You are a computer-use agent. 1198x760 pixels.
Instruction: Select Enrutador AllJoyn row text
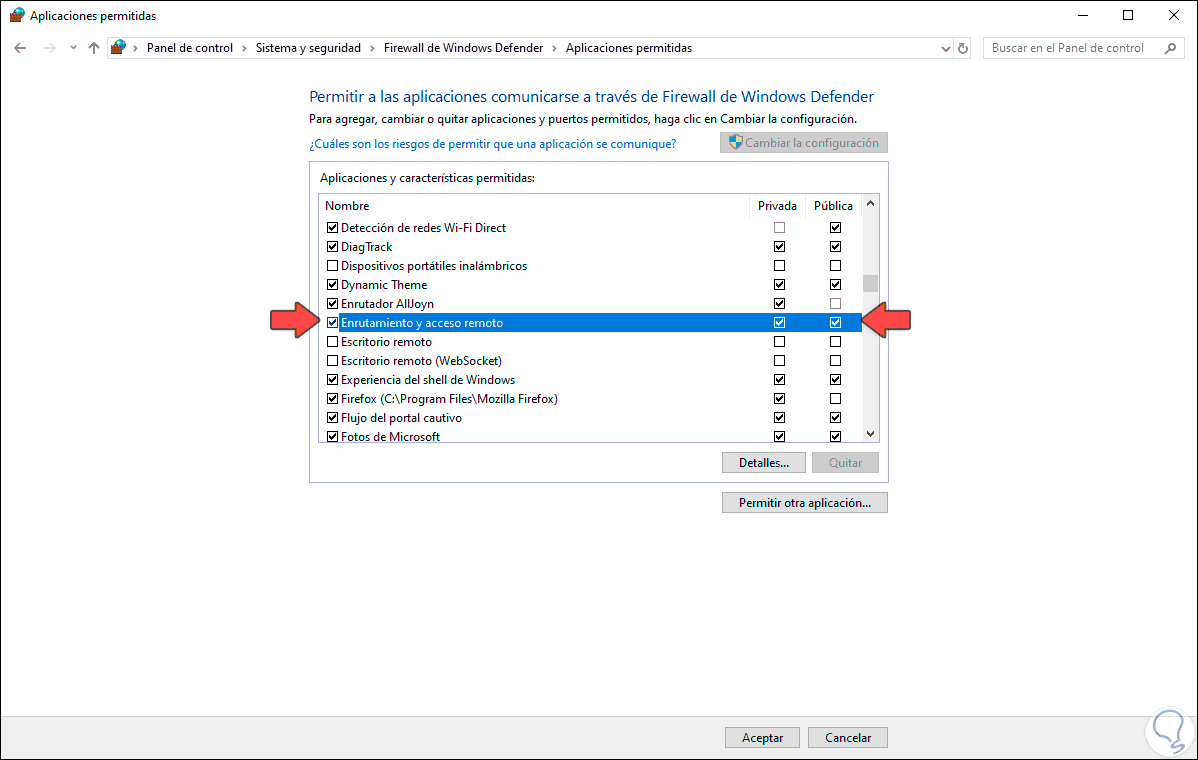click(x=387, y=304)
